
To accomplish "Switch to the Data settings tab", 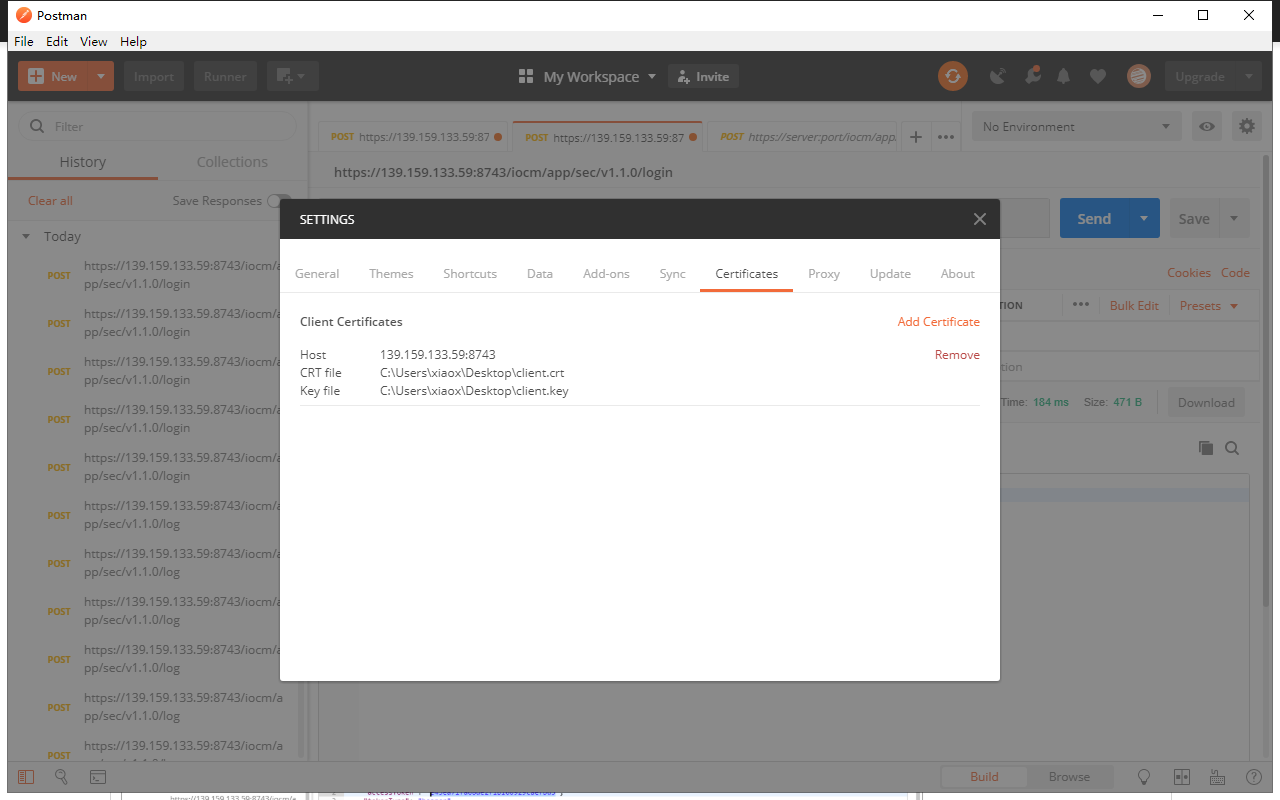I will click(x=540, y=274).
